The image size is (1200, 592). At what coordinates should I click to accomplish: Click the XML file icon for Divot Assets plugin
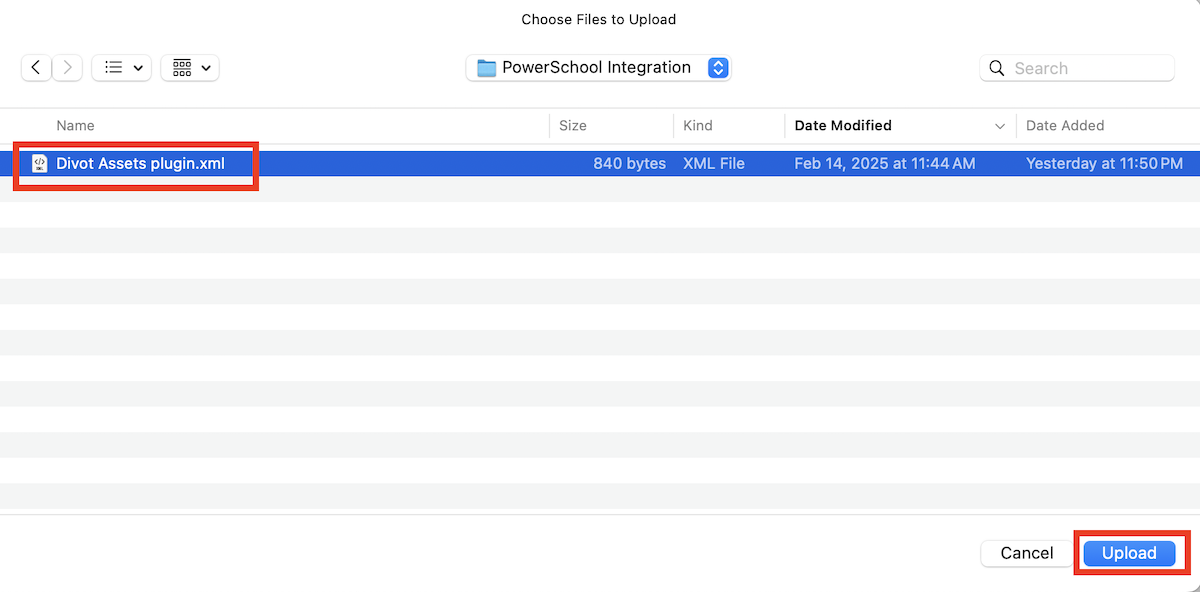tap(39, 163)
